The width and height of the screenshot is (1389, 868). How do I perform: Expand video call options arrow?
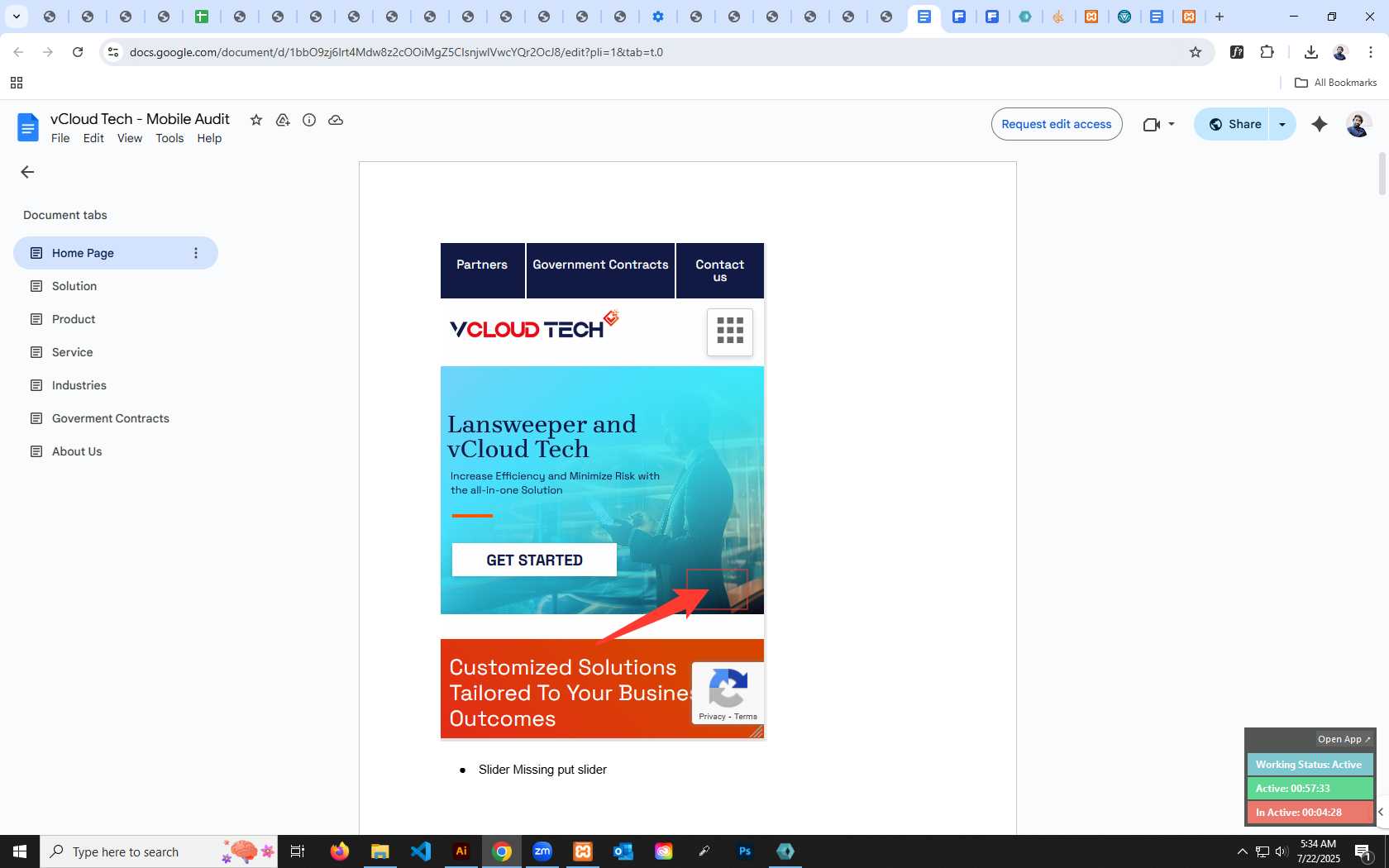(1172, 124)
